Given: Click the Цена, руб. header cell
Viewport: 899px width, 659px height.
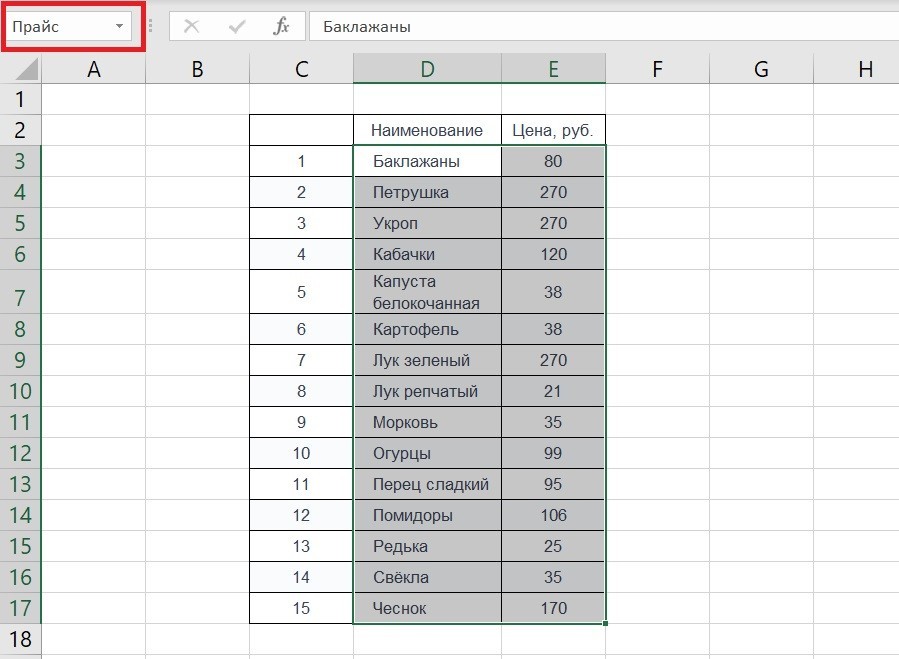Looking at the screenshot, I should [553, 130].
